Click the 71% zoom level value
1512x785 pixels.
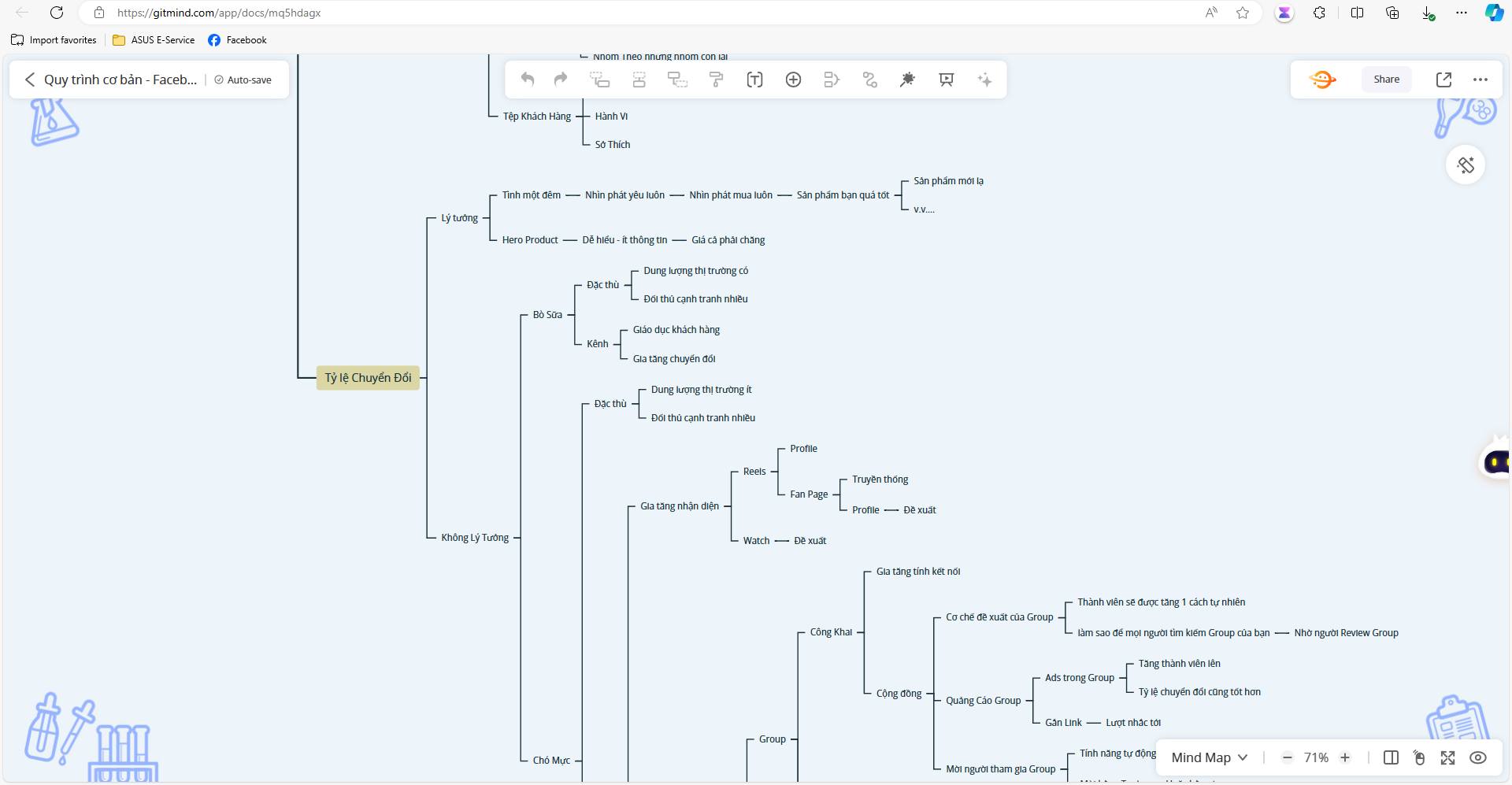(x=1316, y=757)
